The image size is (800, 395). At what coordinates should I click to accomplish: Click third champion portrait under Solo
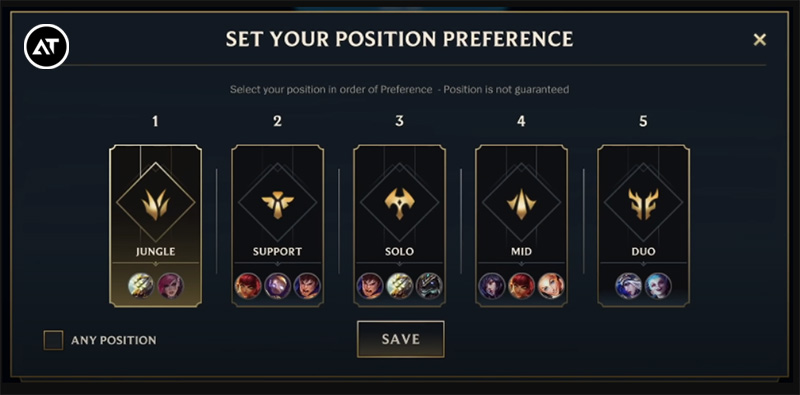click(429, 286)
